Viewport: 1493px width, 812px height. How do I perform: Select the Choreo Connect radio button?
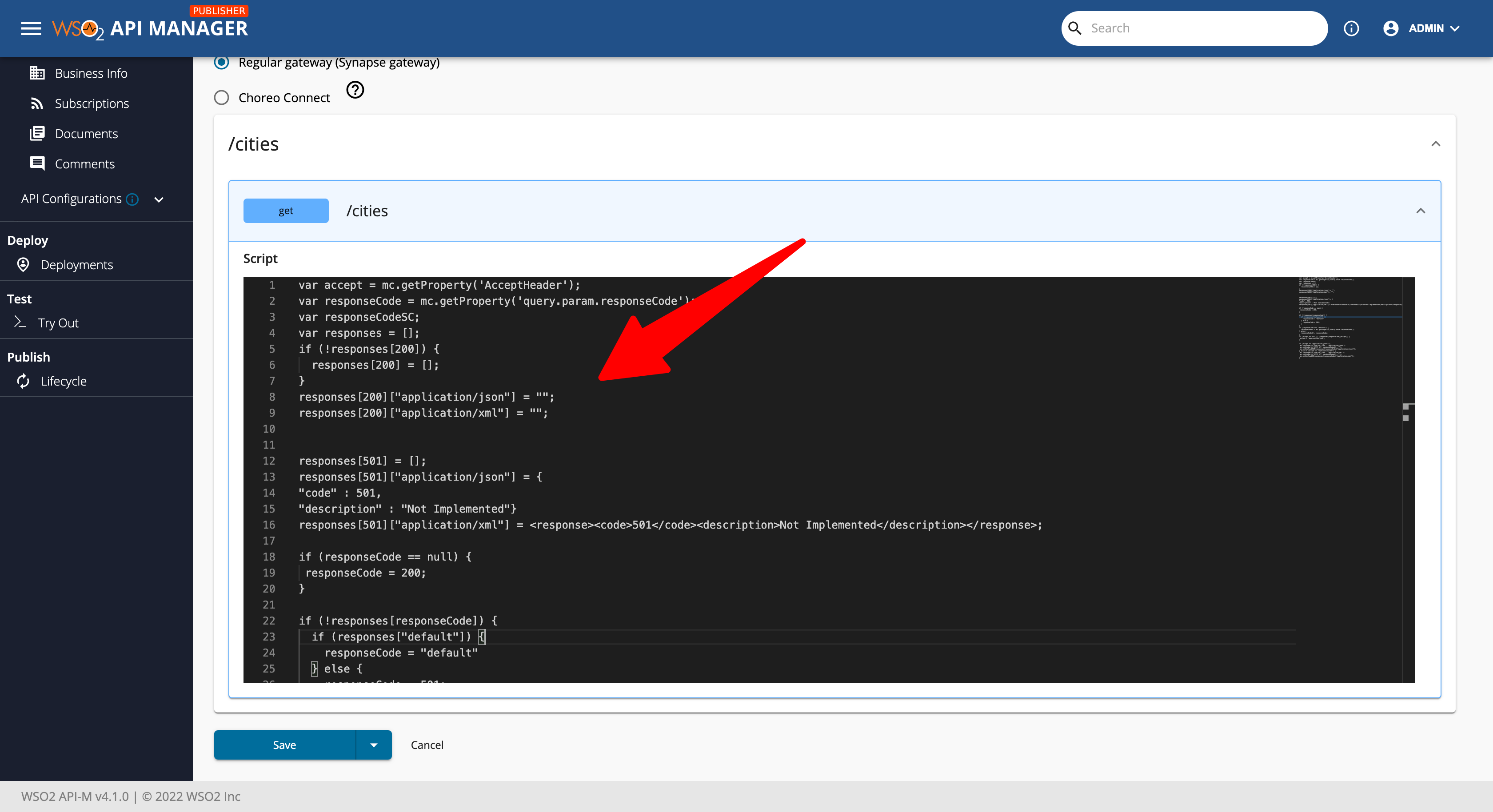click(221, 97)
